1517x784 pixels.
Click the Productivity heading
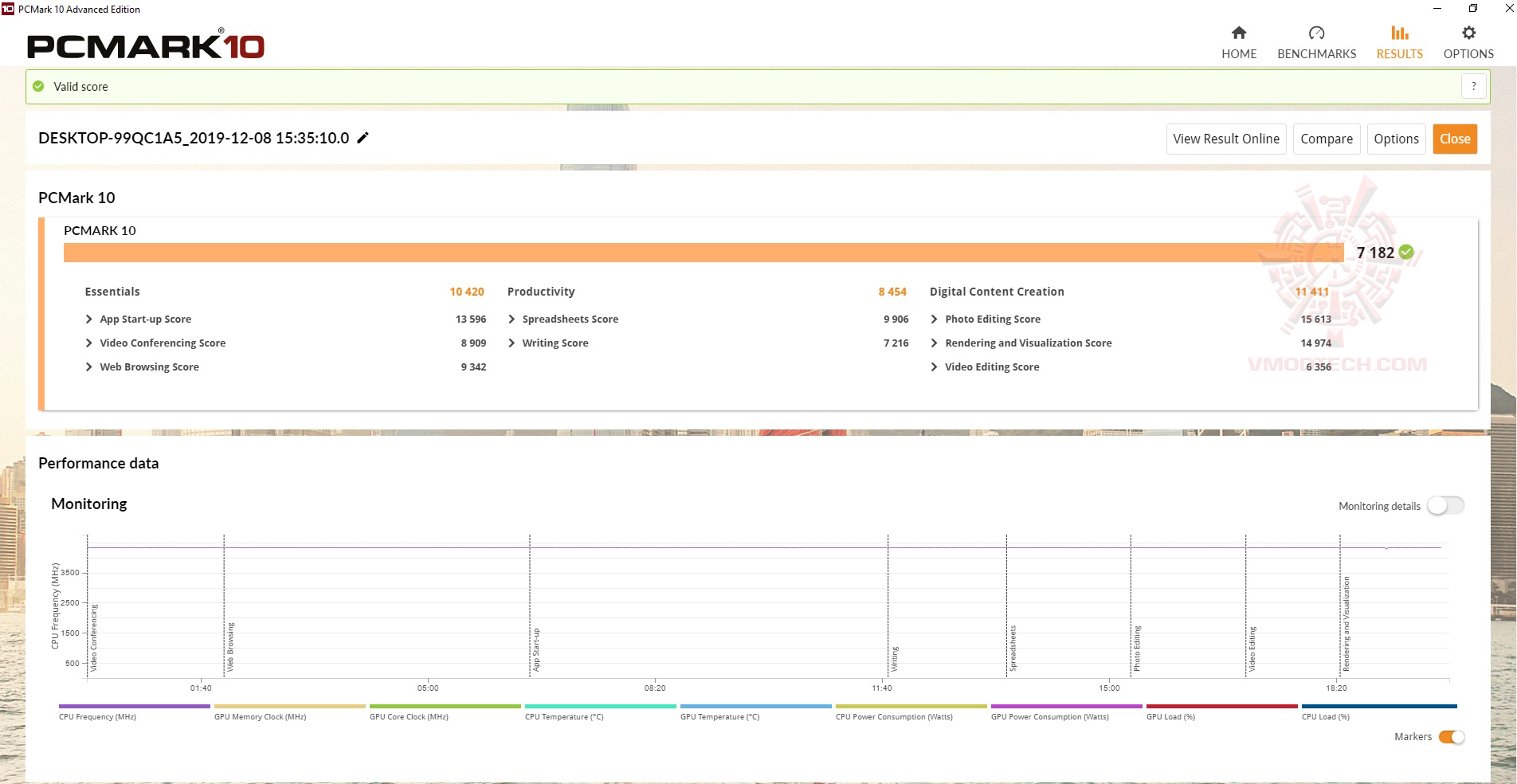pyautogui.click(x=541, y=292)
